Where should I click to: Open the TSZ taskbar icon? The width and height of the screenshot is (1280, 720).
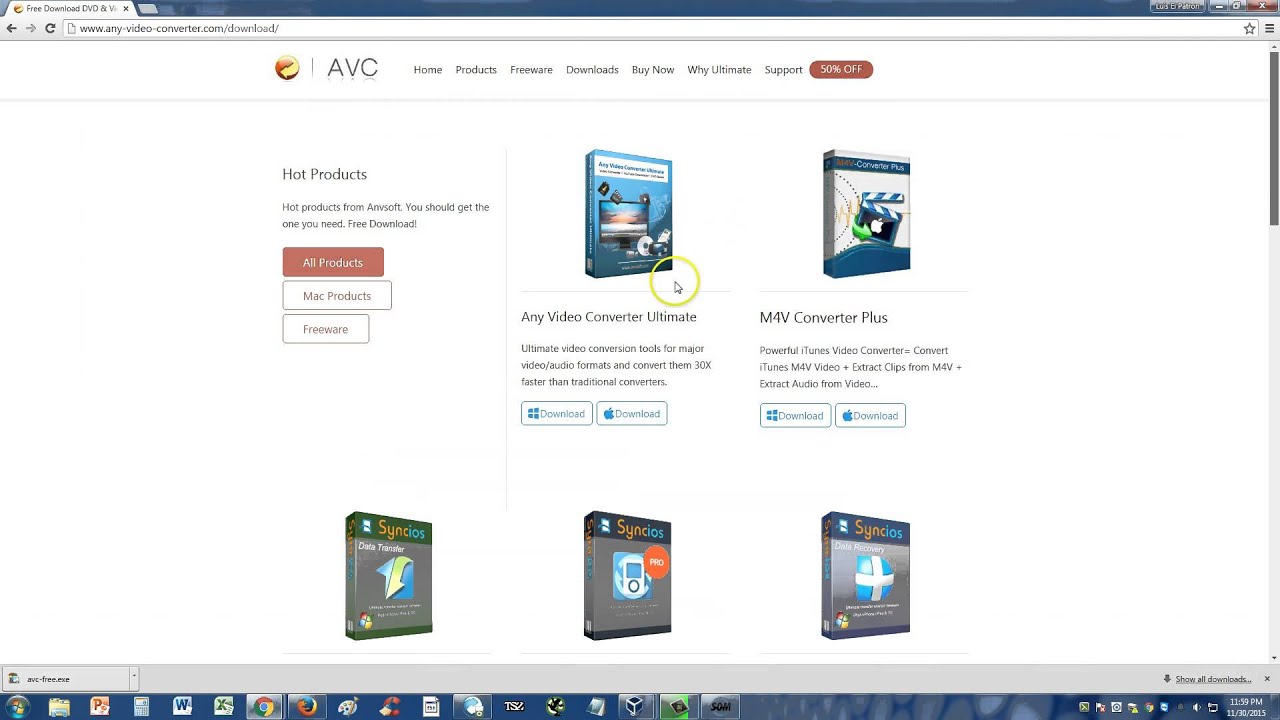pyautogui.click(x=514, y=707)
